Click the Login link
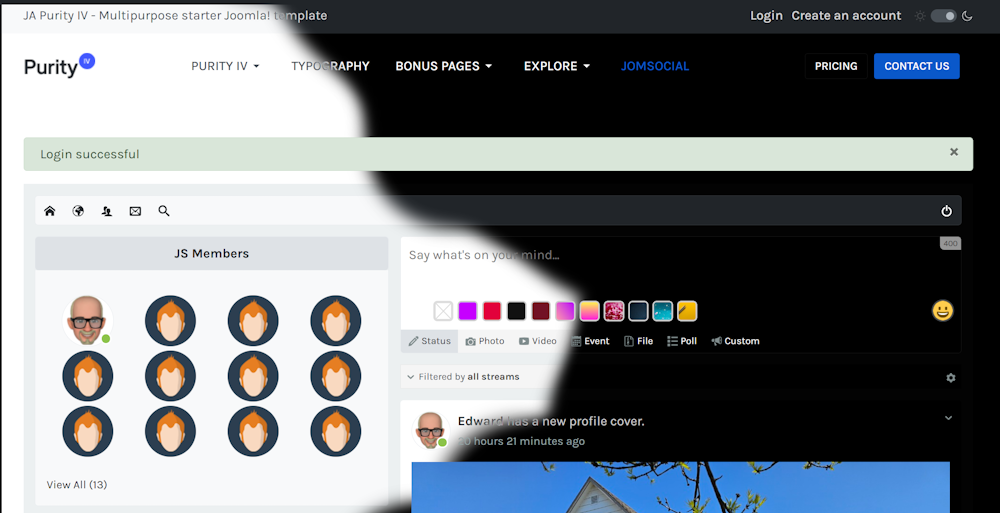This screenshot has height=513, width=1000. pyautogui.click(x=766, y=16)
